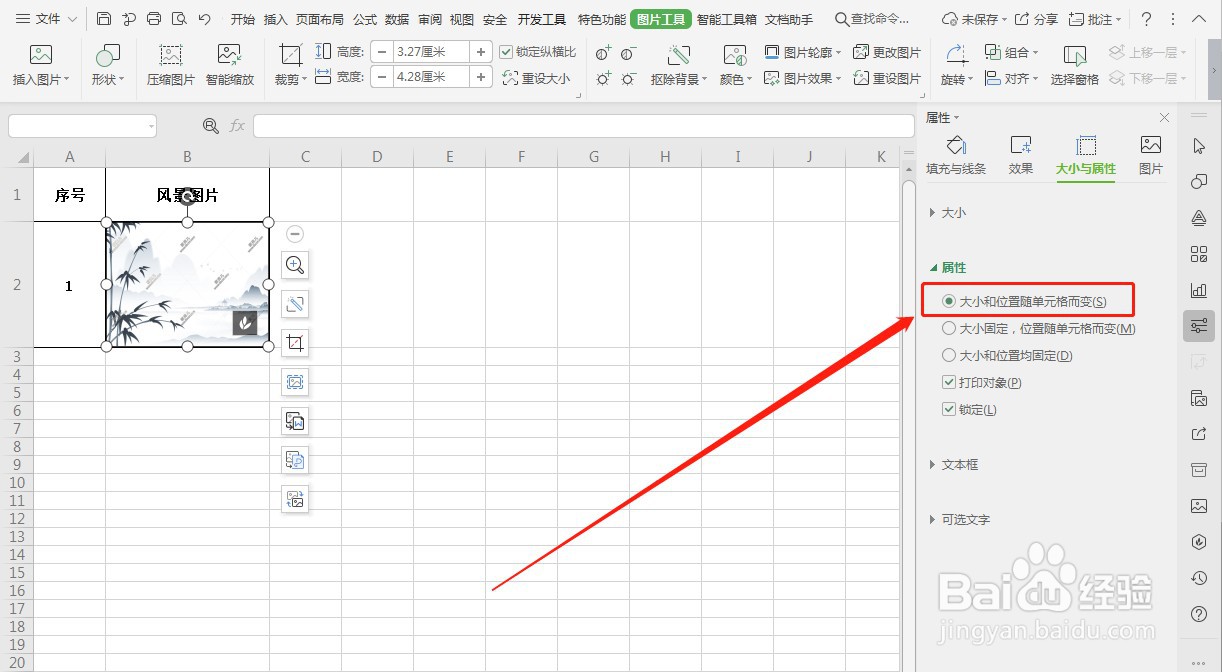The image size is (1222, 672).
Task: Open Selection Pane (选择窗格)
Action: point(1075,66)
